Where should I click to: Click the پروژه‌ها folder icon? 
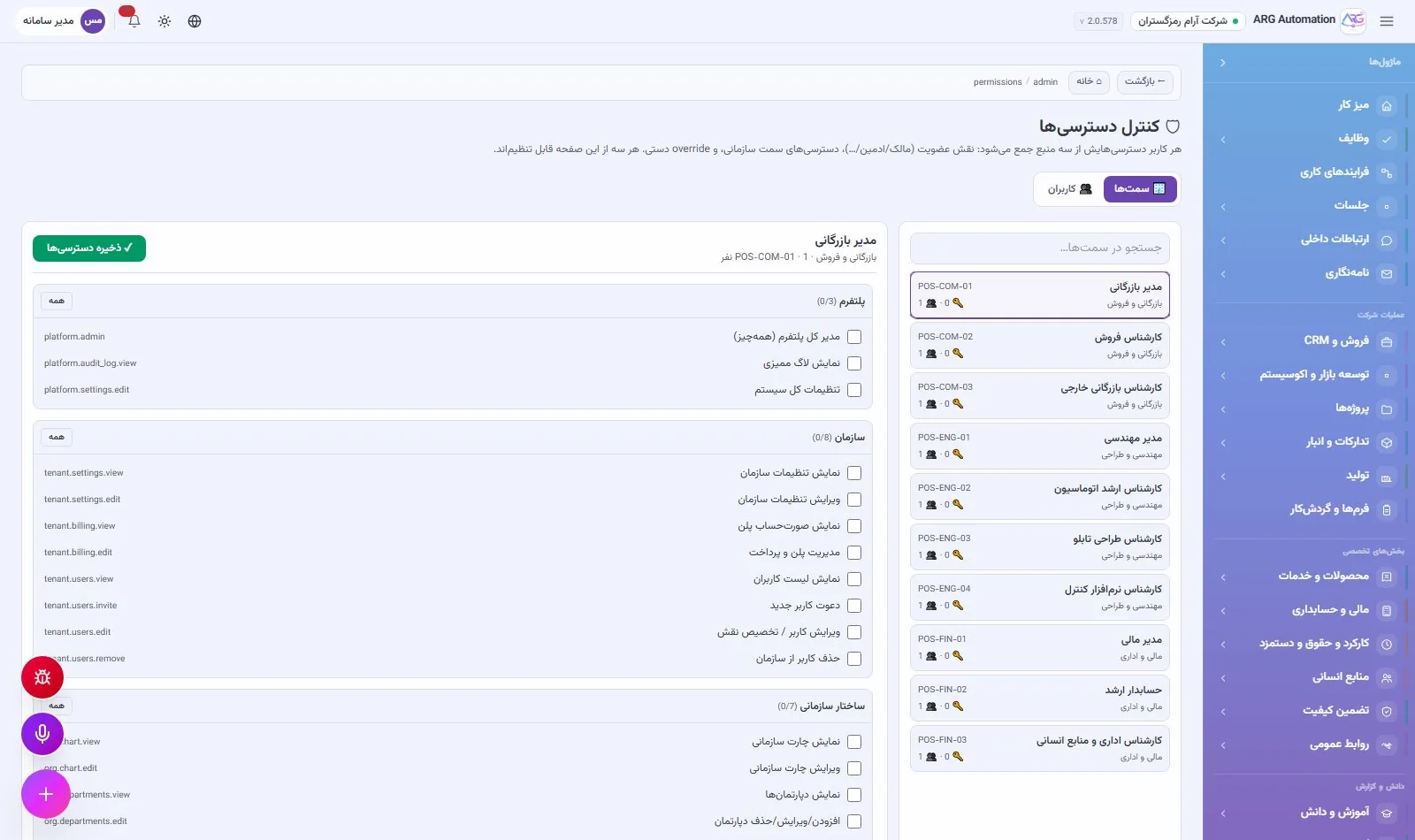point(1387,409)
